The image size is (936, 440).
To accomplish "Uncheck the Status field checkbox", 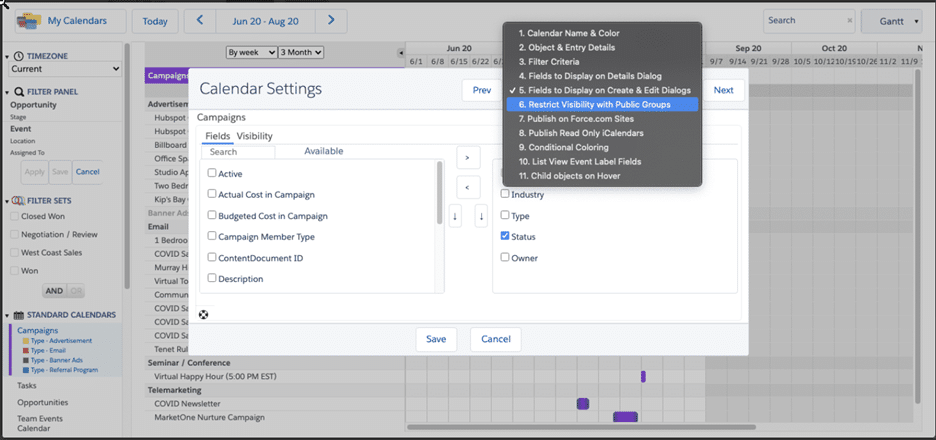I will click(506, 236).
